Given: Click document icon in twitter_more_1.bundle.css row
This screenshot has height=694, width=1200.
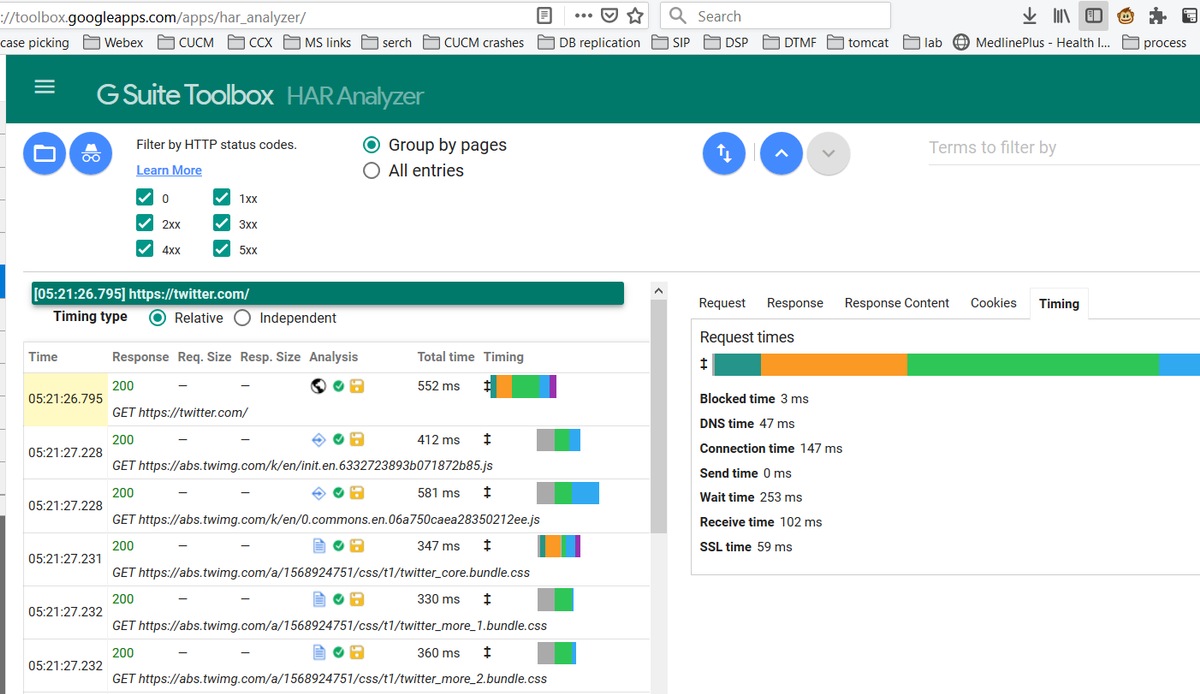Looking at the screenshot, I should (319, 599).
